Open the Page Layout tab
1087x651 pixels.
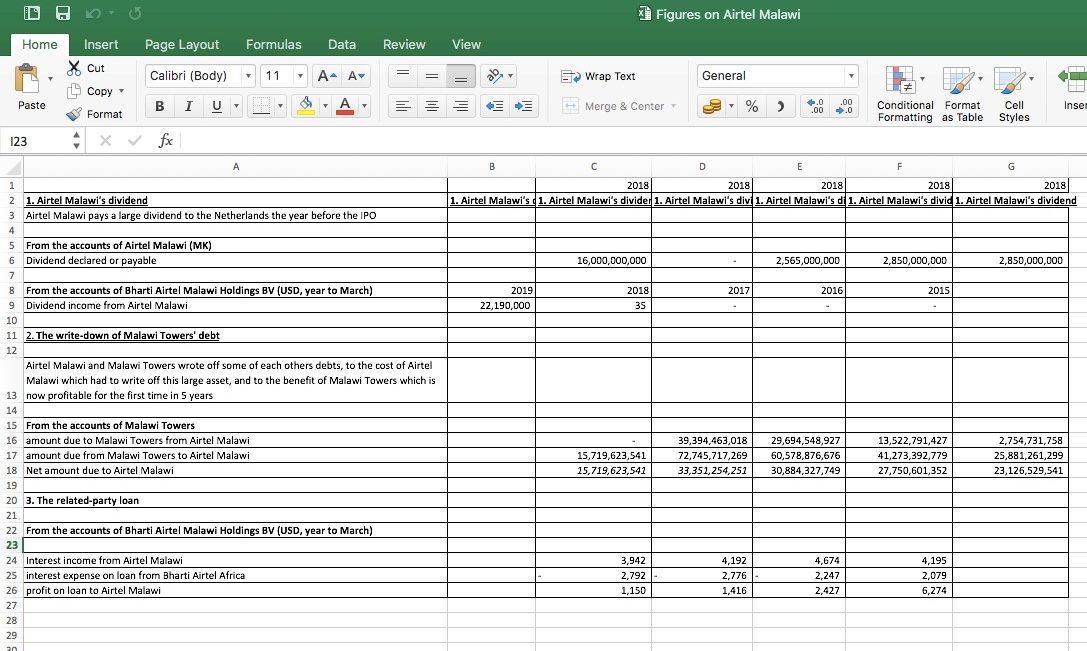coord(182,44)
